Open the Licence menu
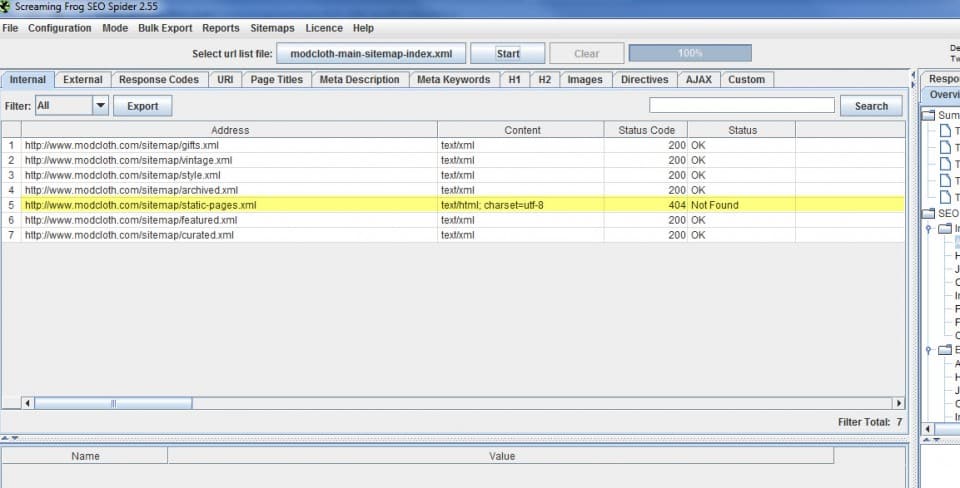This screenshot has width=960, height=488. point(324,28)
